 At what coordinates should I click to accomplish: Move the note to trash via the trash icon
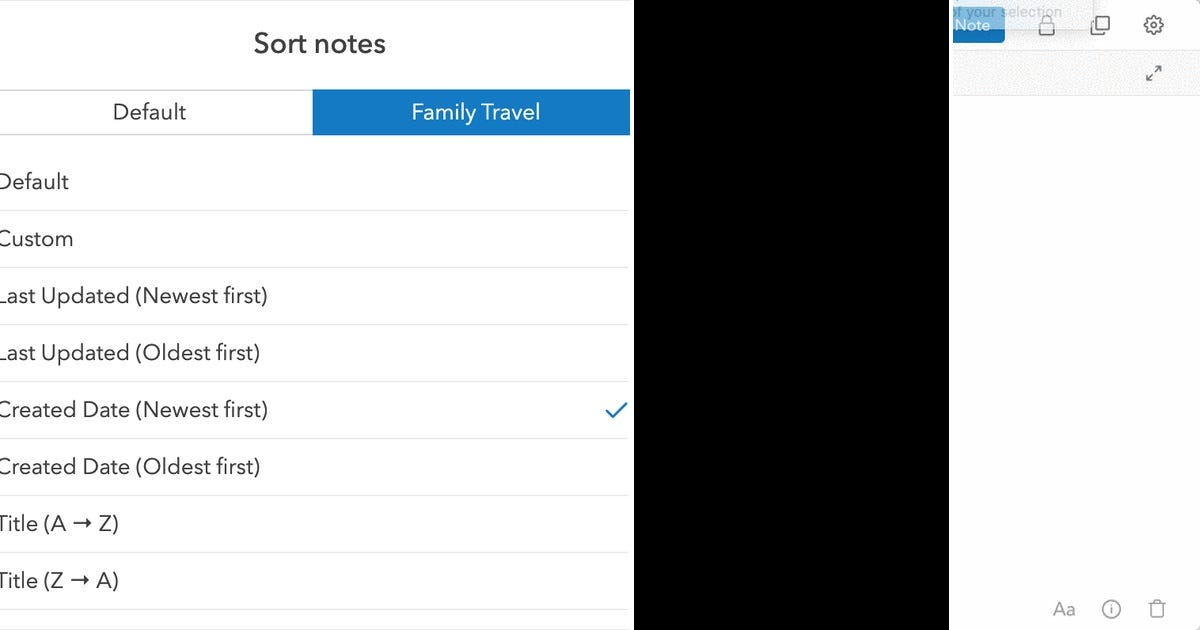[x=1157, y=608]
